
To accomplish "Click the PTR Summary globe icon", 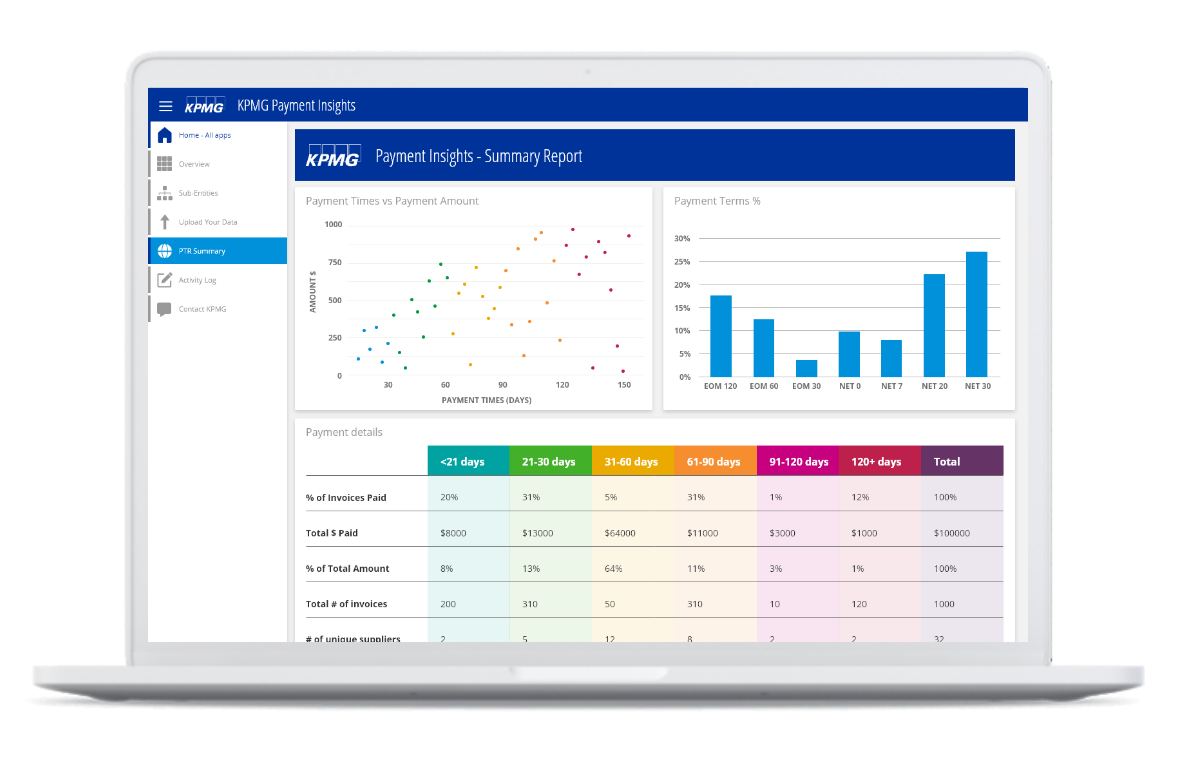I will (165, 251).
